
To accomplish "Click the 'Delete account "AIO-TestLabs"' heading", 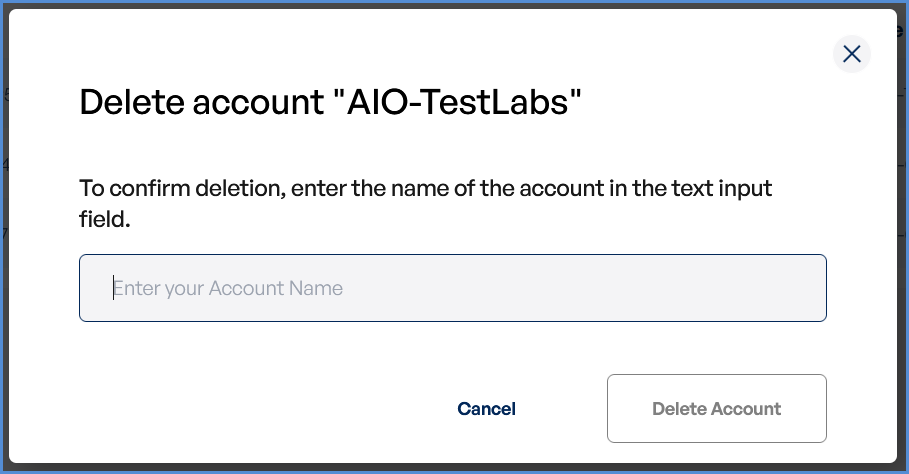I will (x=330, y=103).
